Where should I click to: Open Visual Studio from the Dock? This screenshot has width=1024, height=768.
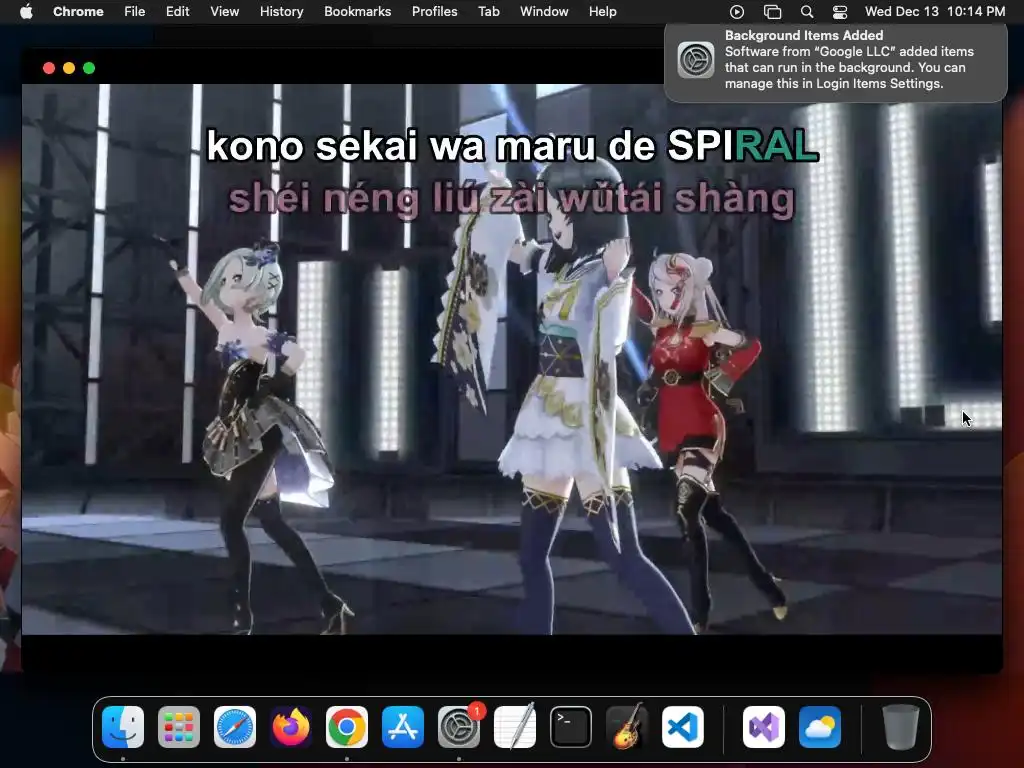[763, 727]
